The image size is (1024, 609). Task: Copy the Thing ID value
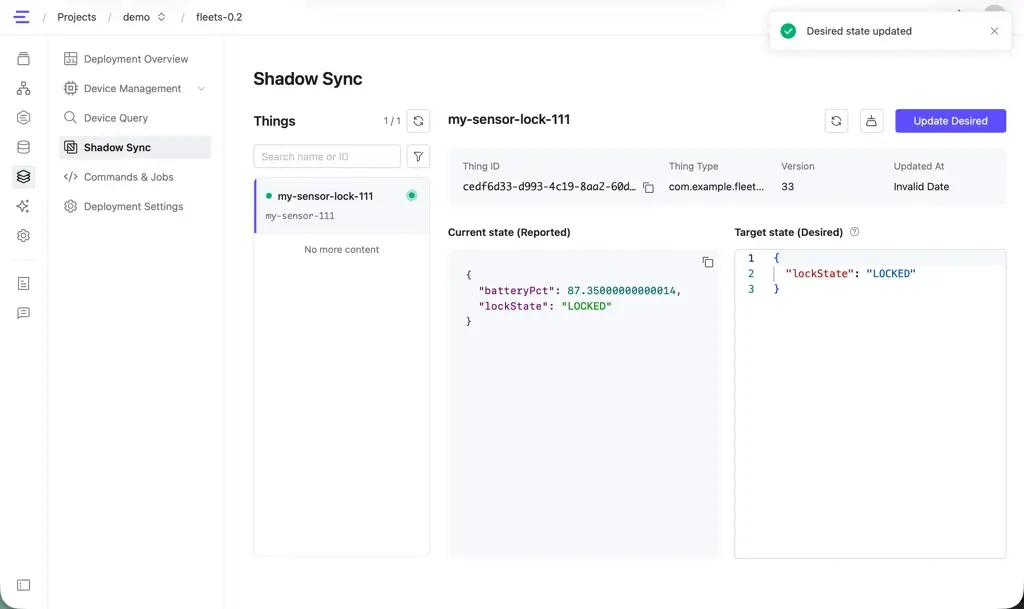click(x=648, y=187)
